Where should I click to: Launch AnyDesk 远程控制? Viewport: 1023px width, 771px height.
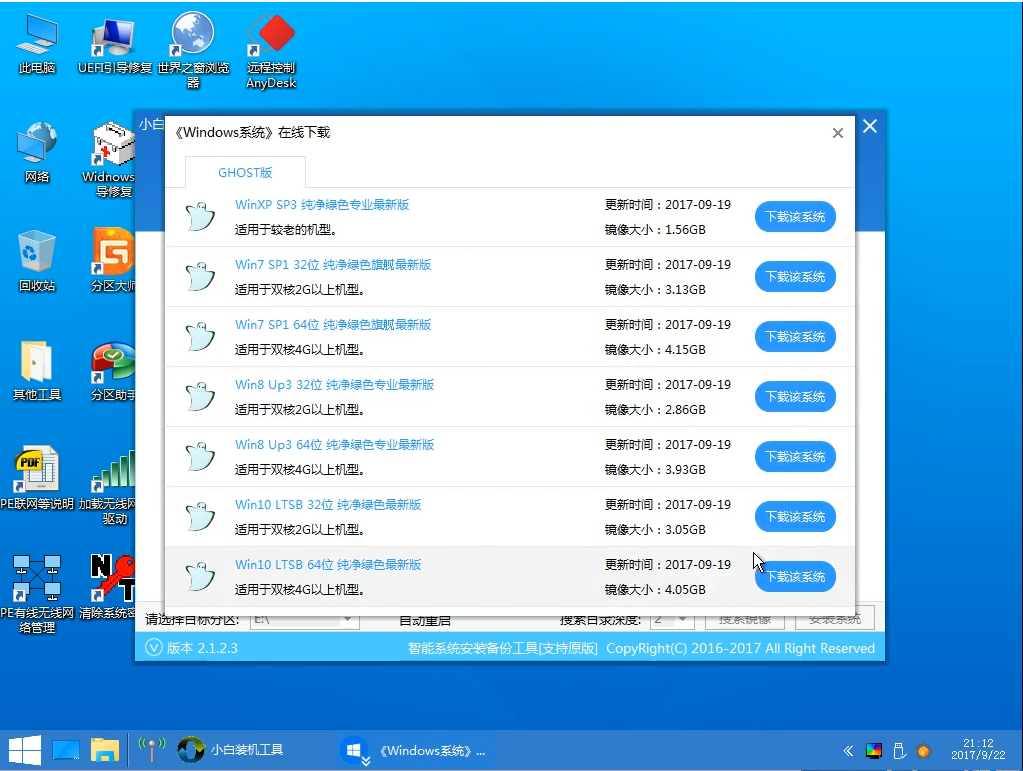coord(271,40)
